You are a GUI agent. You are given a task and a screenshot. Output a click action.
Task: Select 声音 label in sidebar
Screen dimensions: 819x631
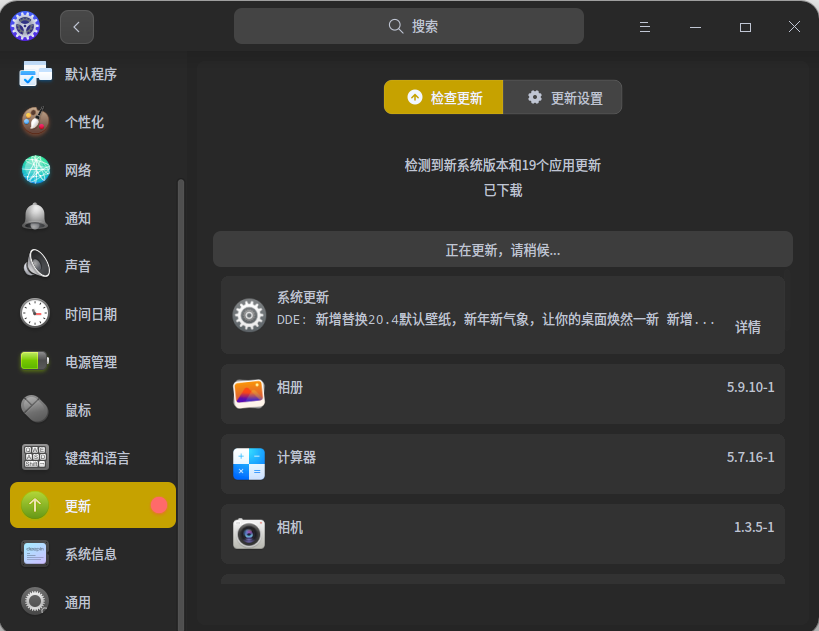78,266
